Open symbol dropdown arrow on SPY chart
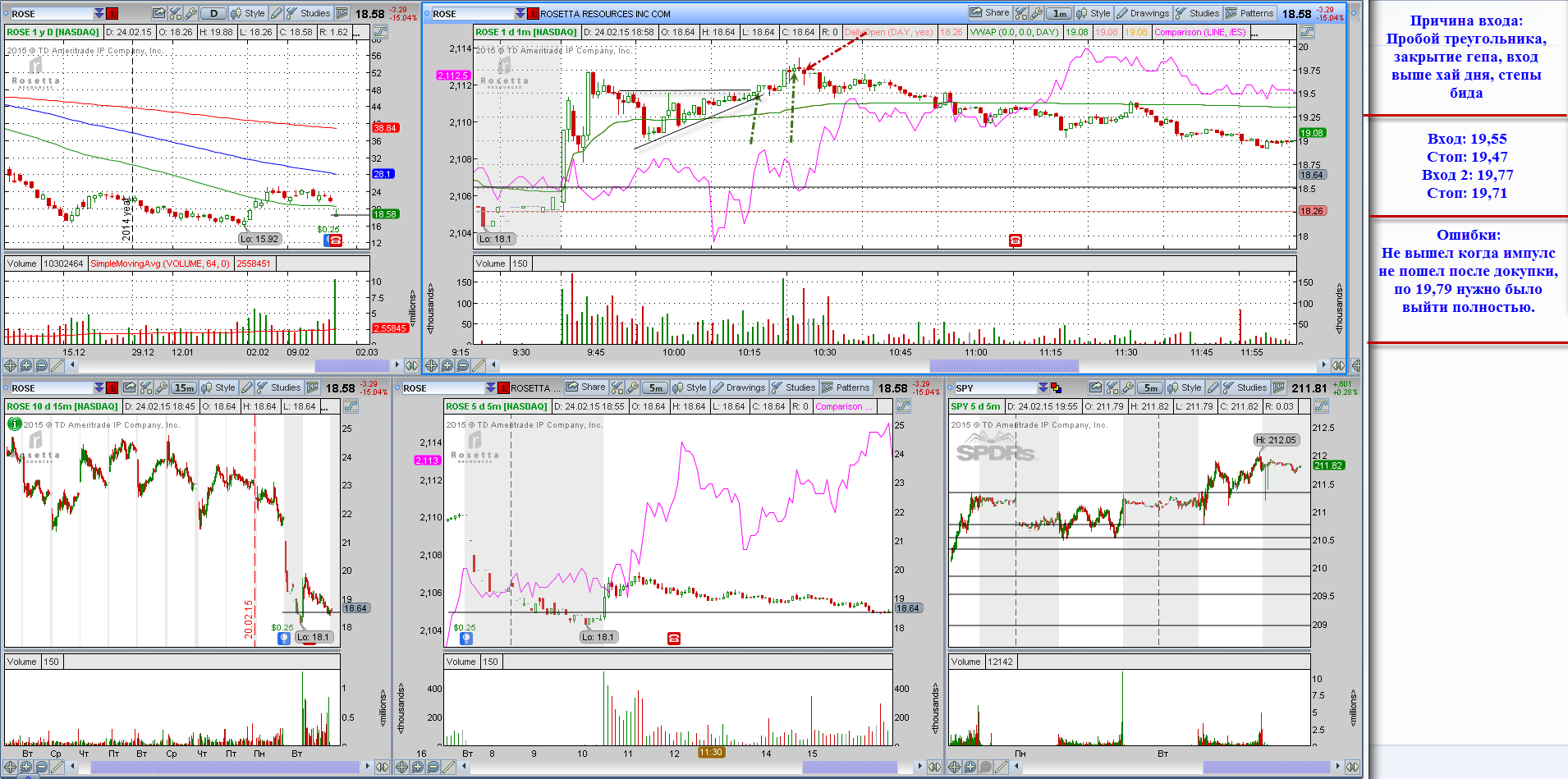This screenshot has width=1568, height=779. coord(1043,388)
